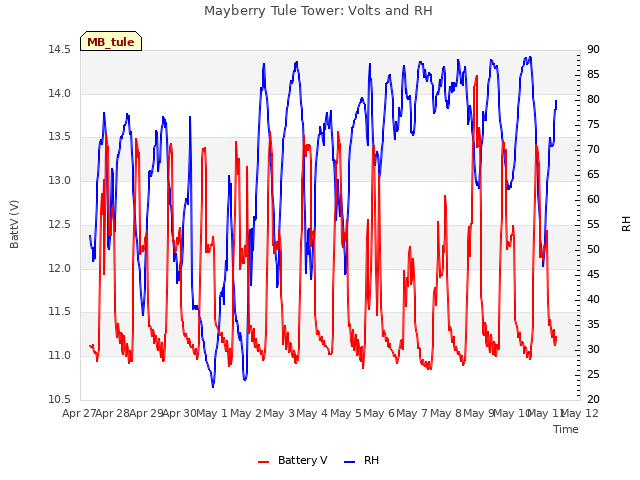Click the 13.0 left axis tick label
Image resolution: width=640 pixels, height=480 pixels.
pos(60,180)
